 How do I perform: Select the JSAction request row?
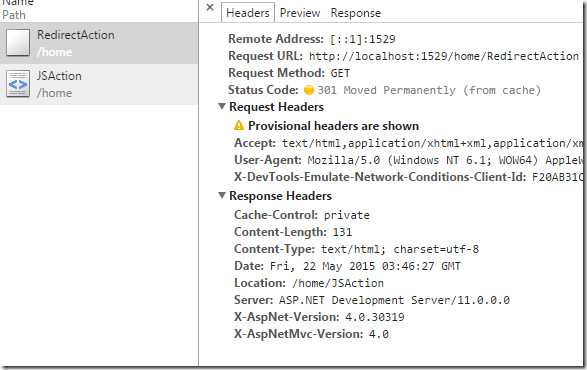[x=99, y=84]
